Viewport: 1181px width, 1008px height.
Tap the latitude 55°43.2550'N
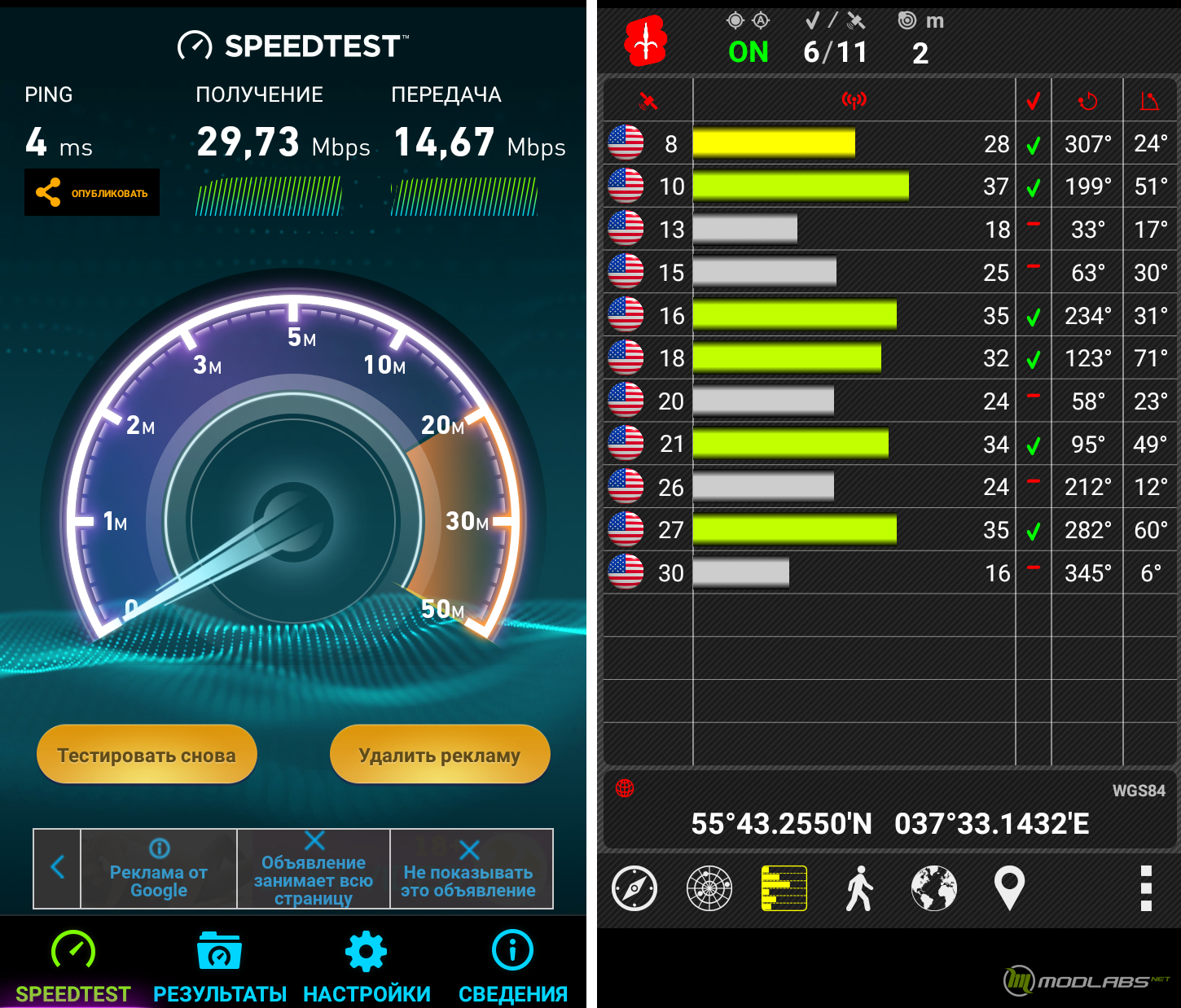tap(782, 824)
